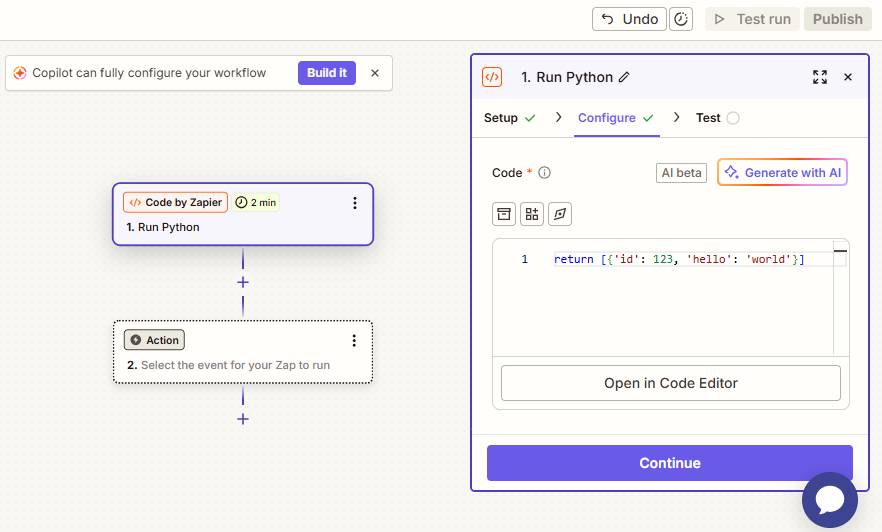Click the Copilot logo icon

tap(20, 73)
